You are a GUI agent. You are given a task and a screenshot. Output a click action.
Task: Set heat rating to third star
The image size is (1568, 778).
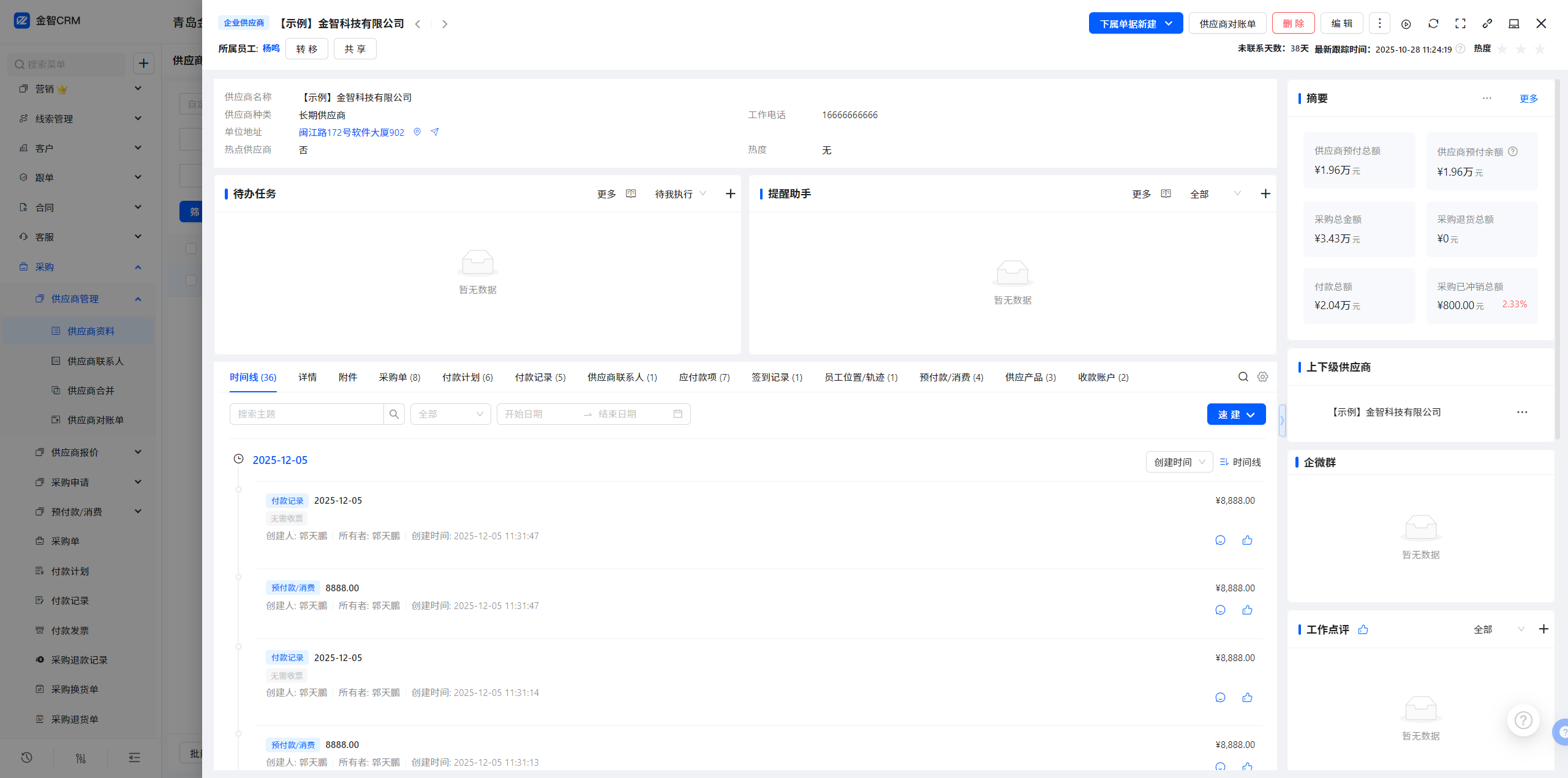[1540, 49]
